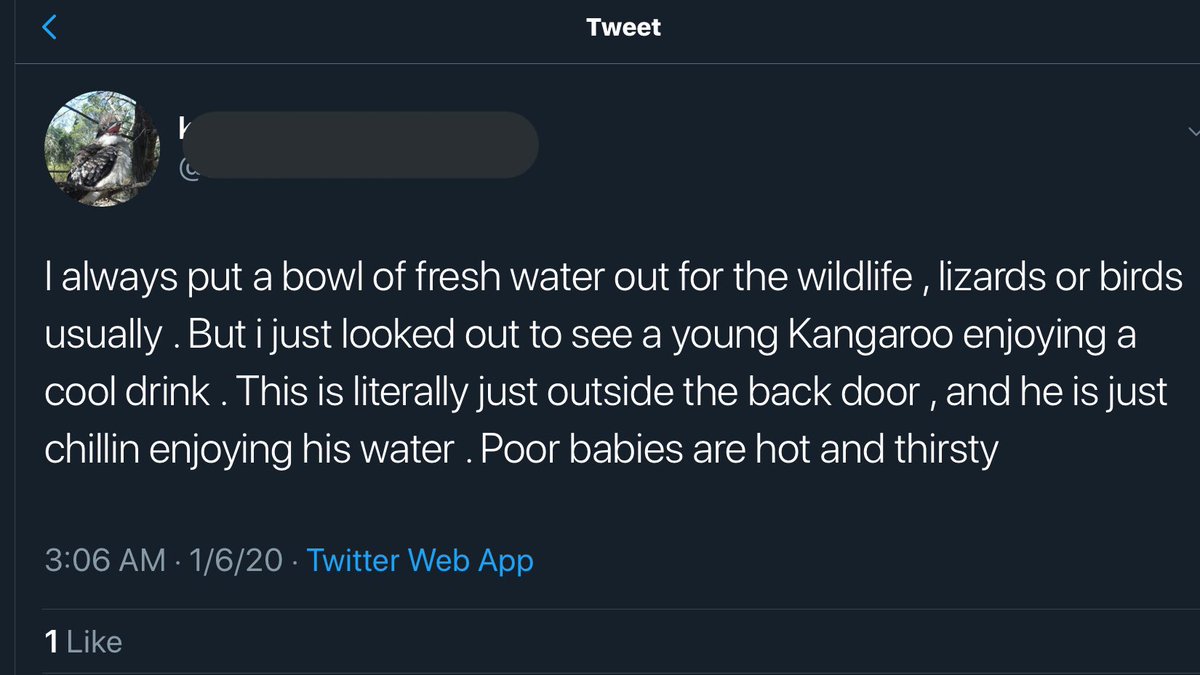
Task: Expand the tweet options chevron
Action: tap(1192, 131)
